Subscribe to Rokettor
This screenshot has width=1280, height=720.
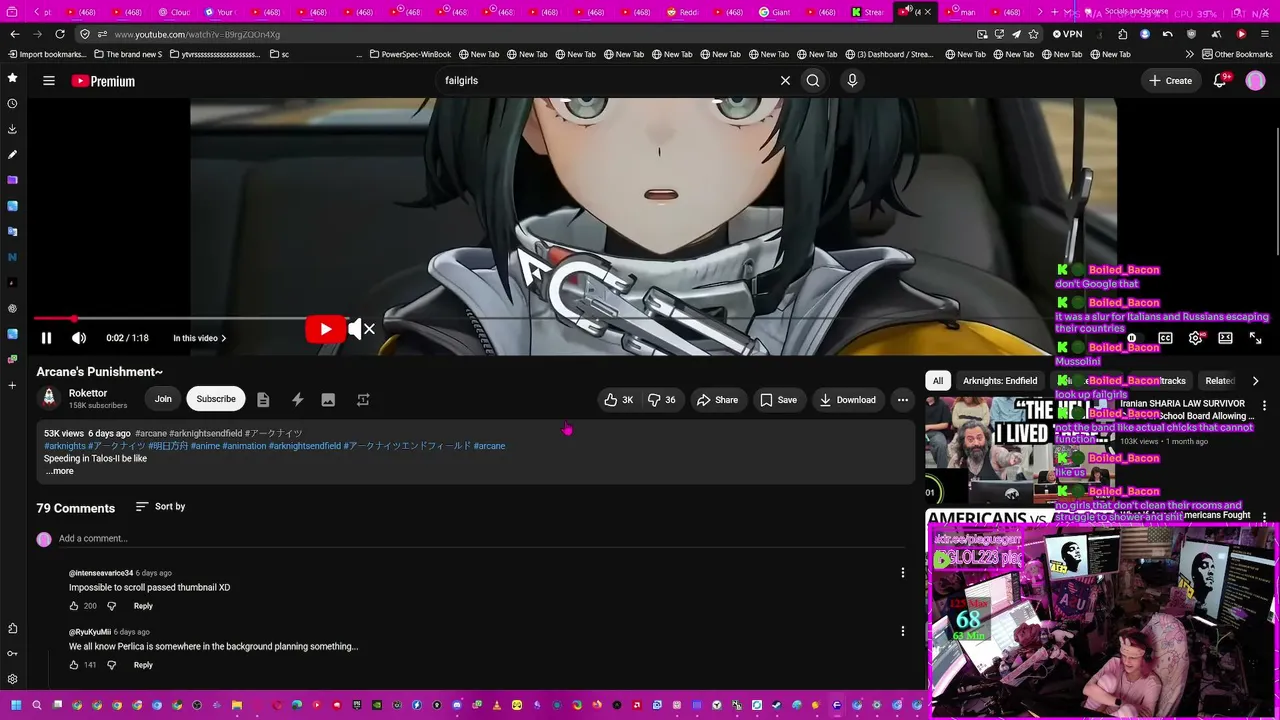(x=216, y=399)
